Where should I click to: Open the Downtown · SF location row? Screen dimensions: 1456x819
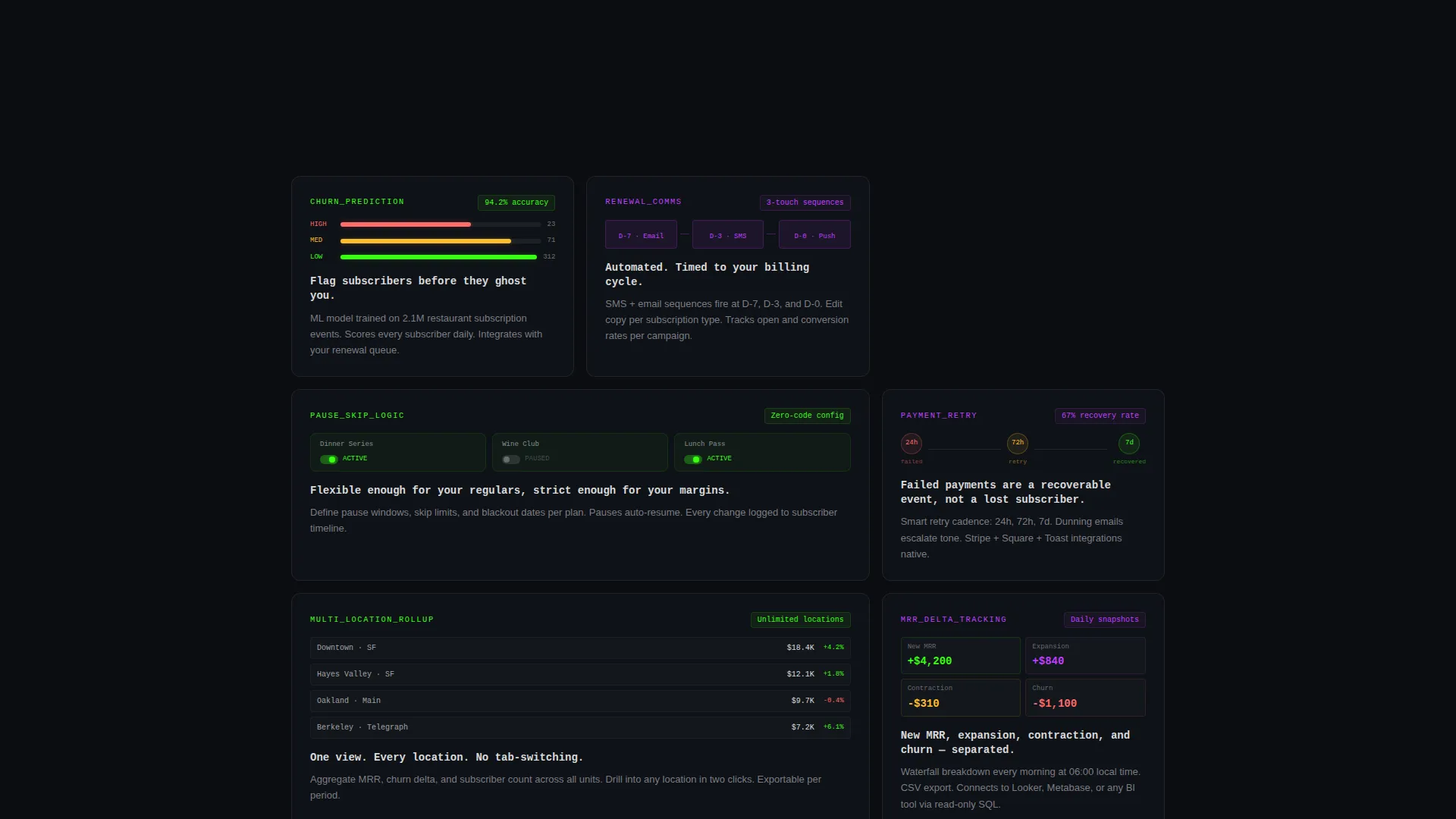(x=580, y=648)
